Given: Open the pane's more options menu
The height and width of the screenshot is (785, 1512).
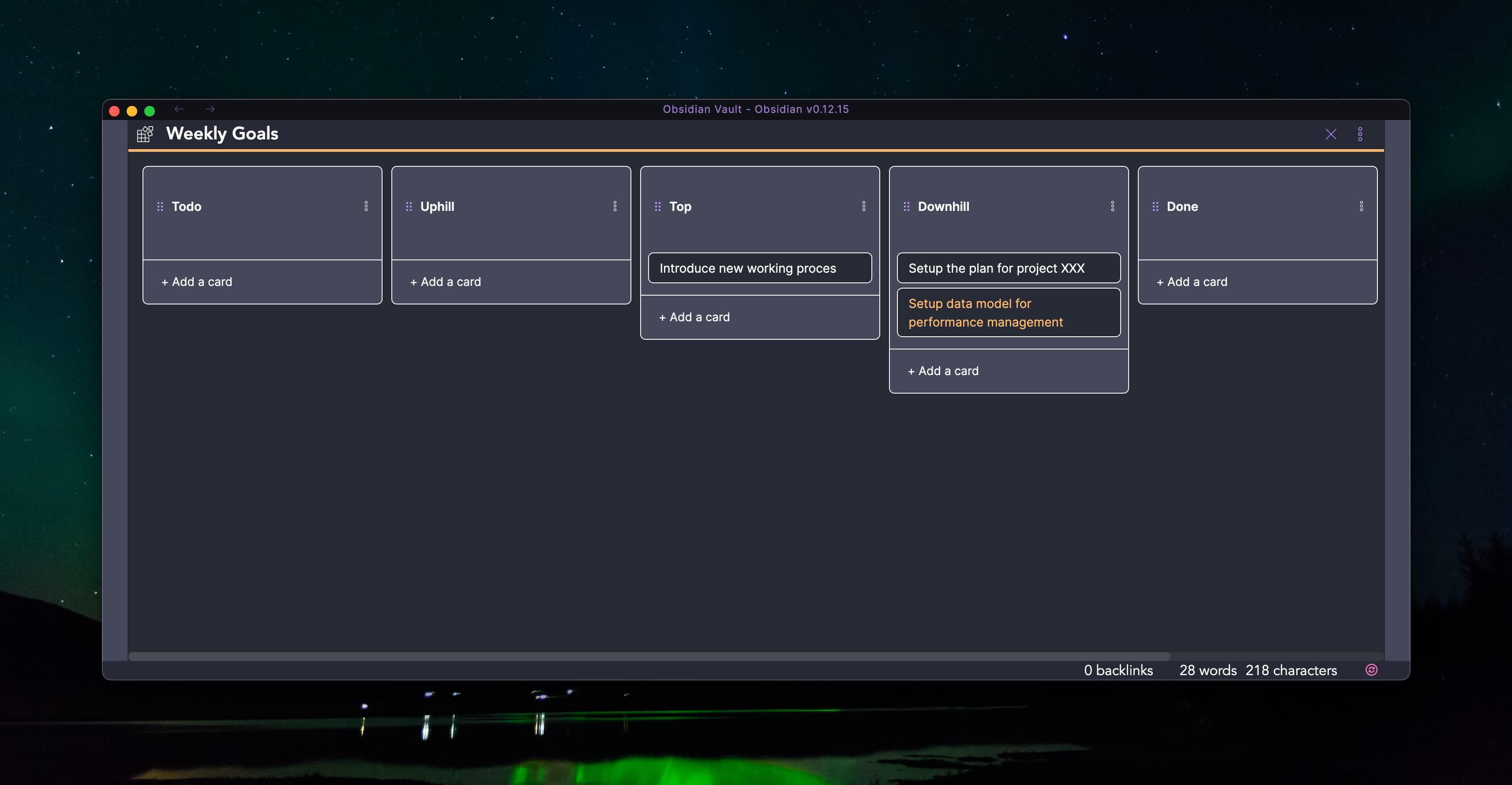Looking at the screenshot, I should coord(1360,134).
